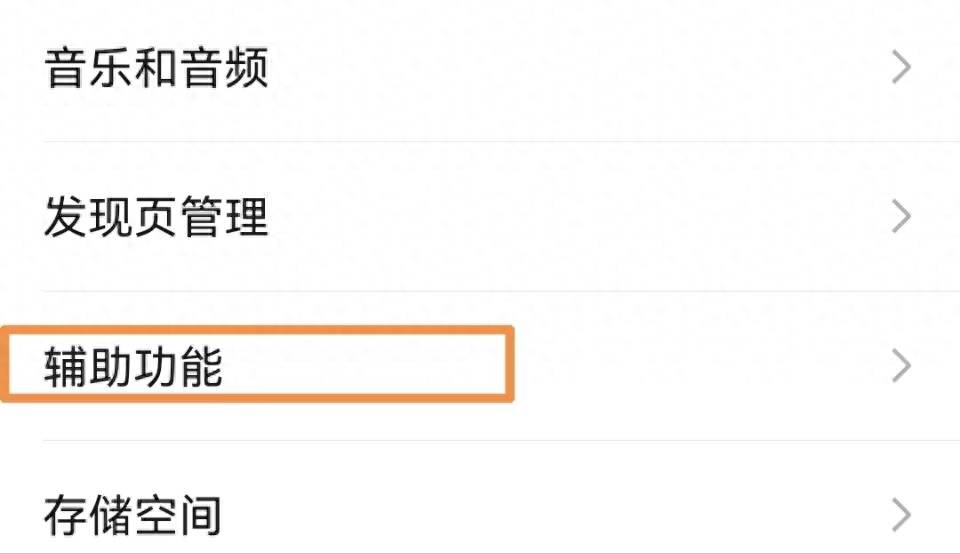Enter discover page management via right arrow
This screenshot has height=554, width=960.
pos(901,216)
